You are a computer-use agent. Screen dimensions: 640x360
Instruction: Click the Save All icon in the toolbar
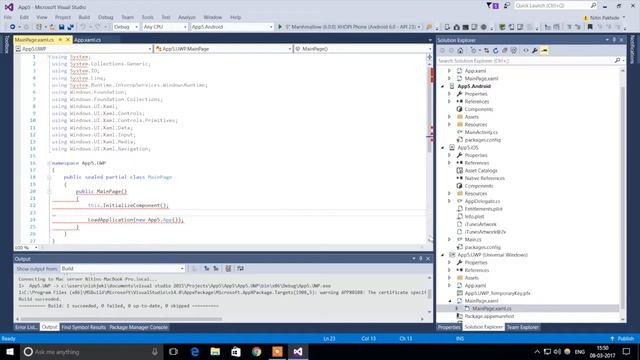pos(70,27)
